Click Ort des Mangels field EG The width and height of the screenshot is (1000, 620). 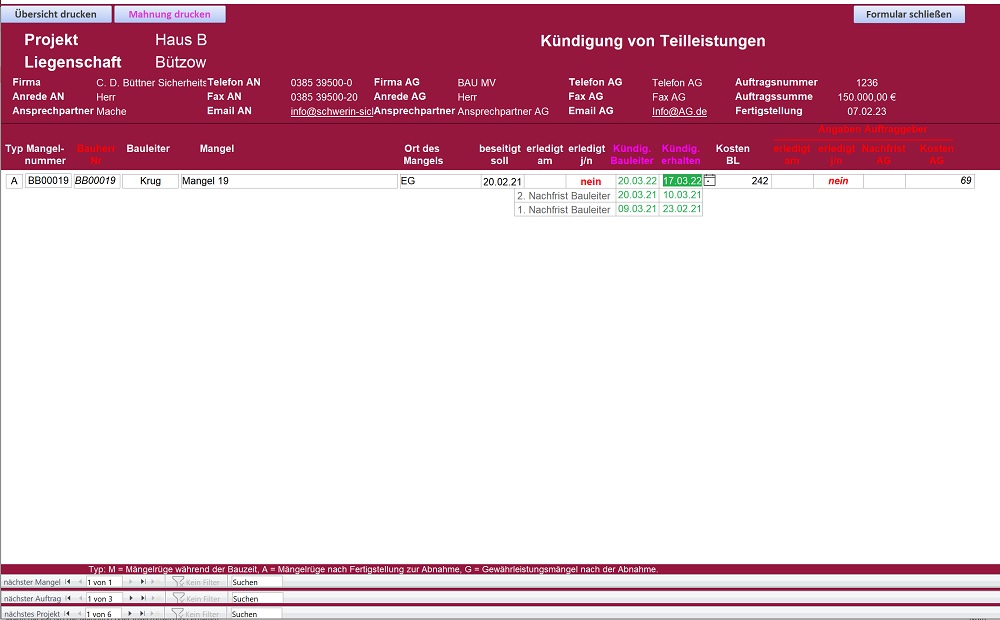(440, 181)
